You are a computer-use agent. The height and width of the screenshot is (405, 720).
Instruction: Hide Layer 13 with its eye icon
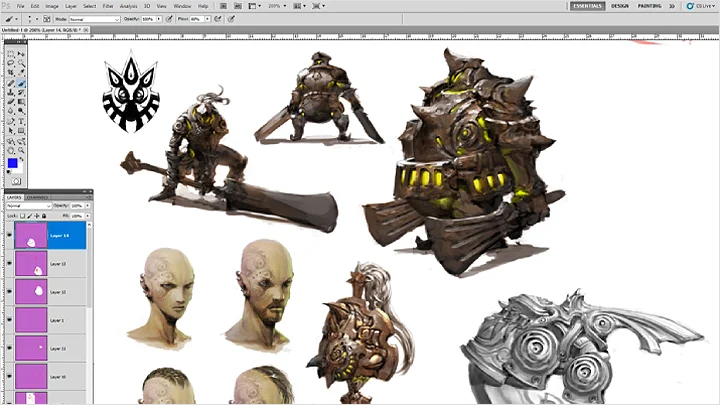click(x=9, y=264)
